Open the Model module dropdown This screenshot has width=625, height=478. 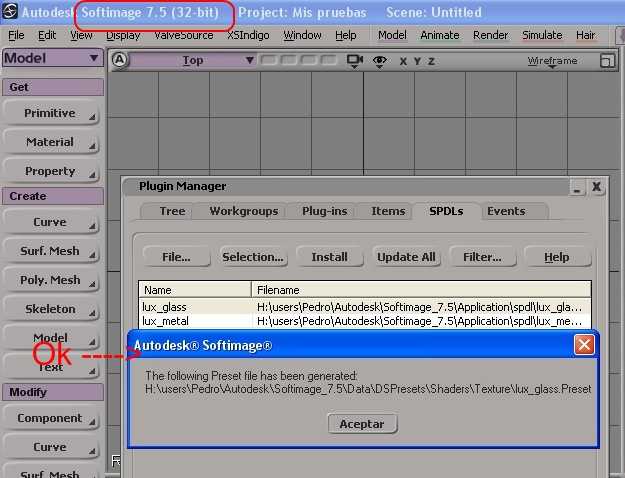tap(52, 58)
